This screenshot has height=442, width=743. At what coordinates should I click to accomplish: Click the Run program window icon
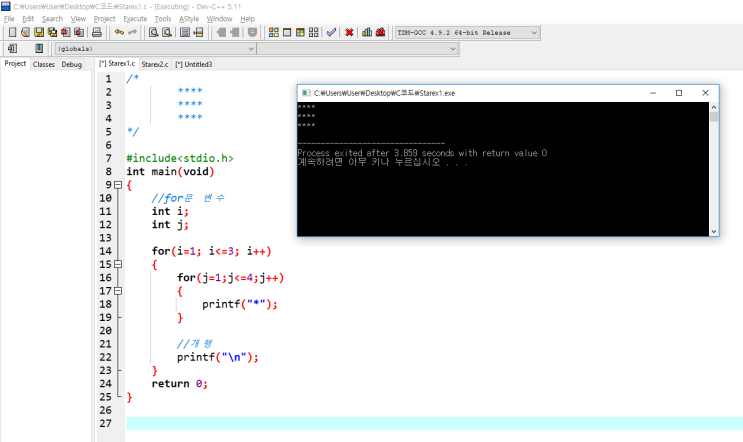click(287, 32)
